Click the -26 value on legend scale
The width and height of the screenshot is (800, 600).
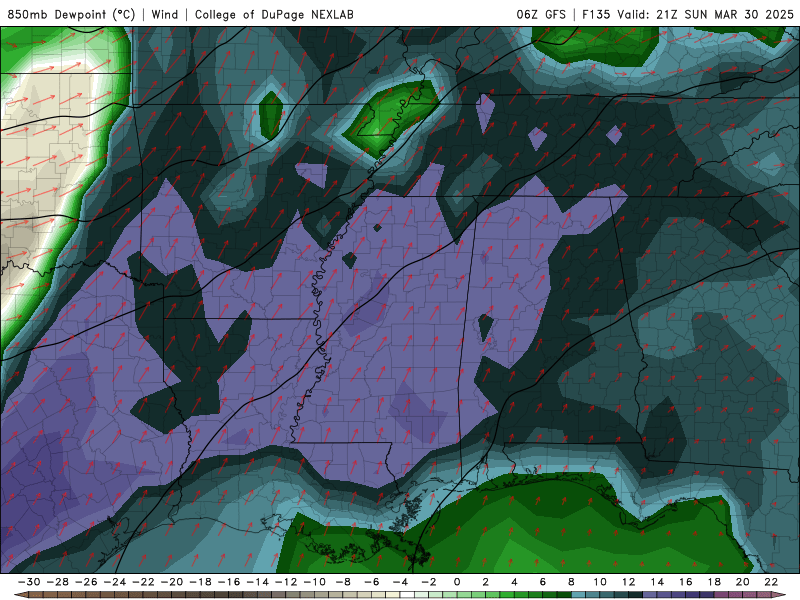point(86,582)
